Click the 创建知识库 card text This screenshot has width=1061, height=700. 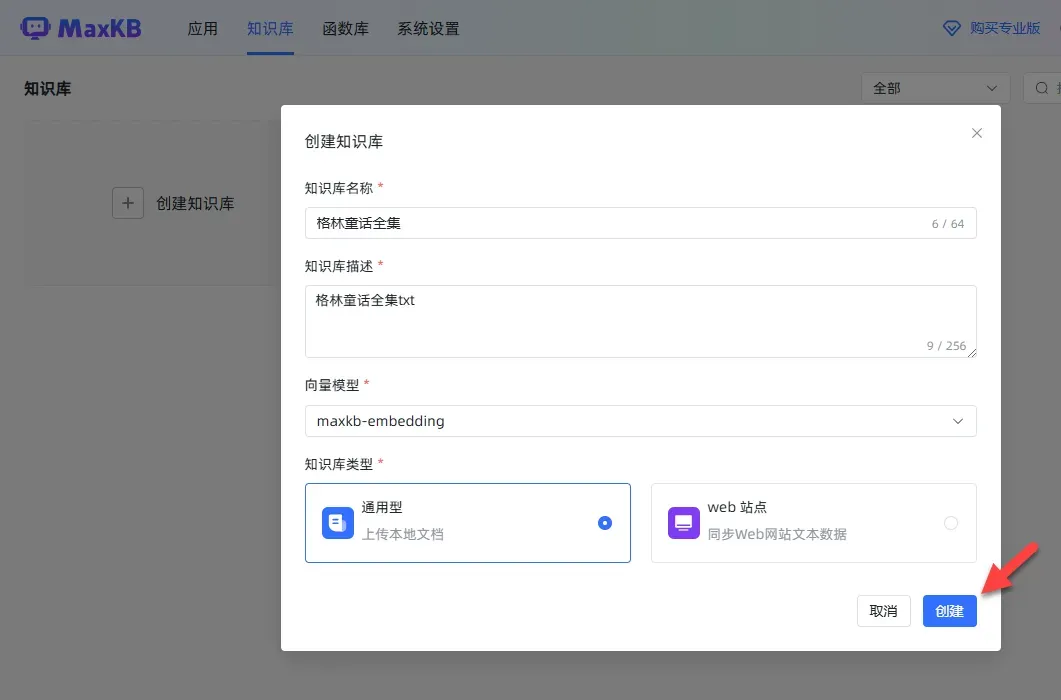tap(195, 203)
